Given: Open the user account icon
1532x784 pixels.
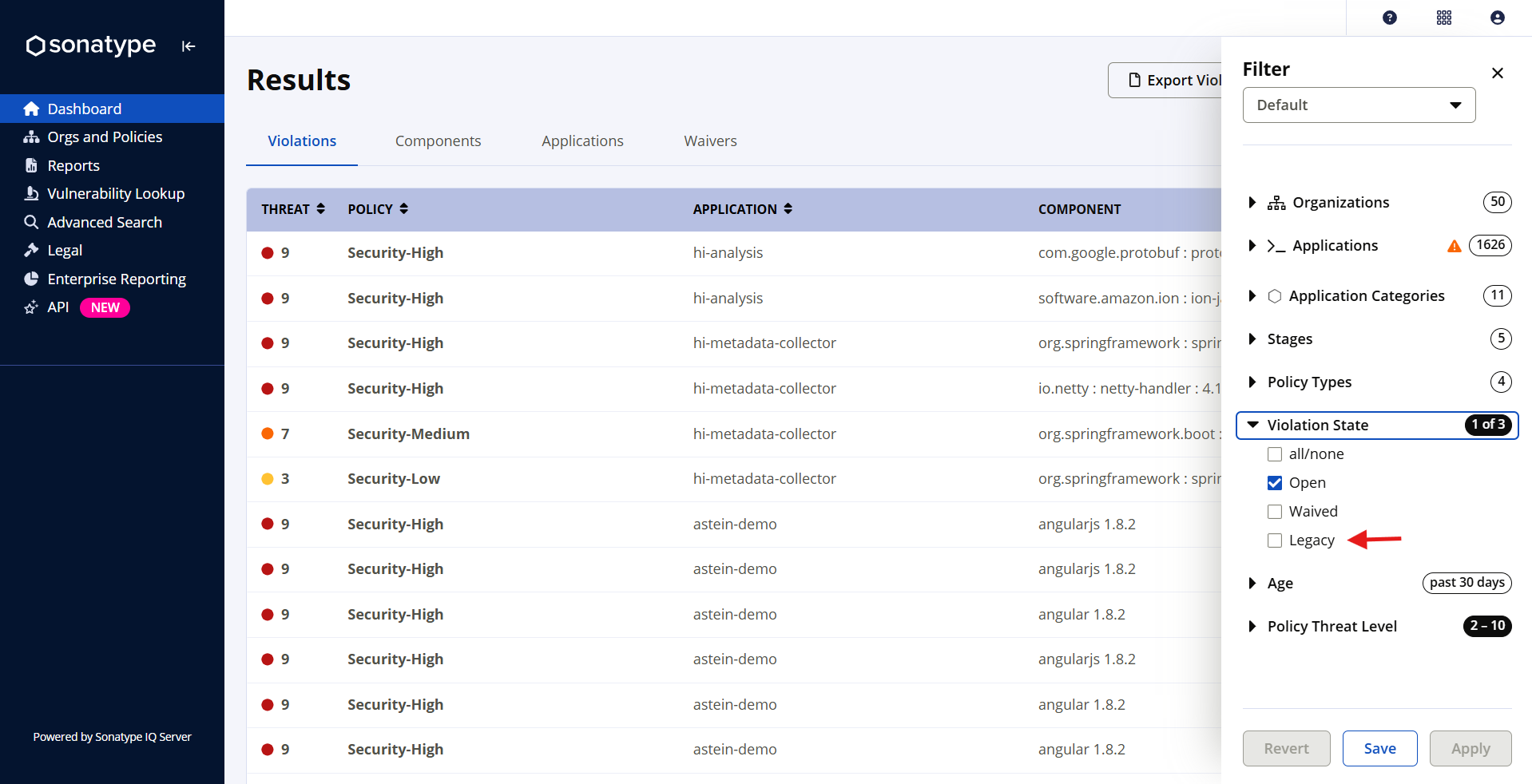Looking at the screenshot, I should (1498, 18).
